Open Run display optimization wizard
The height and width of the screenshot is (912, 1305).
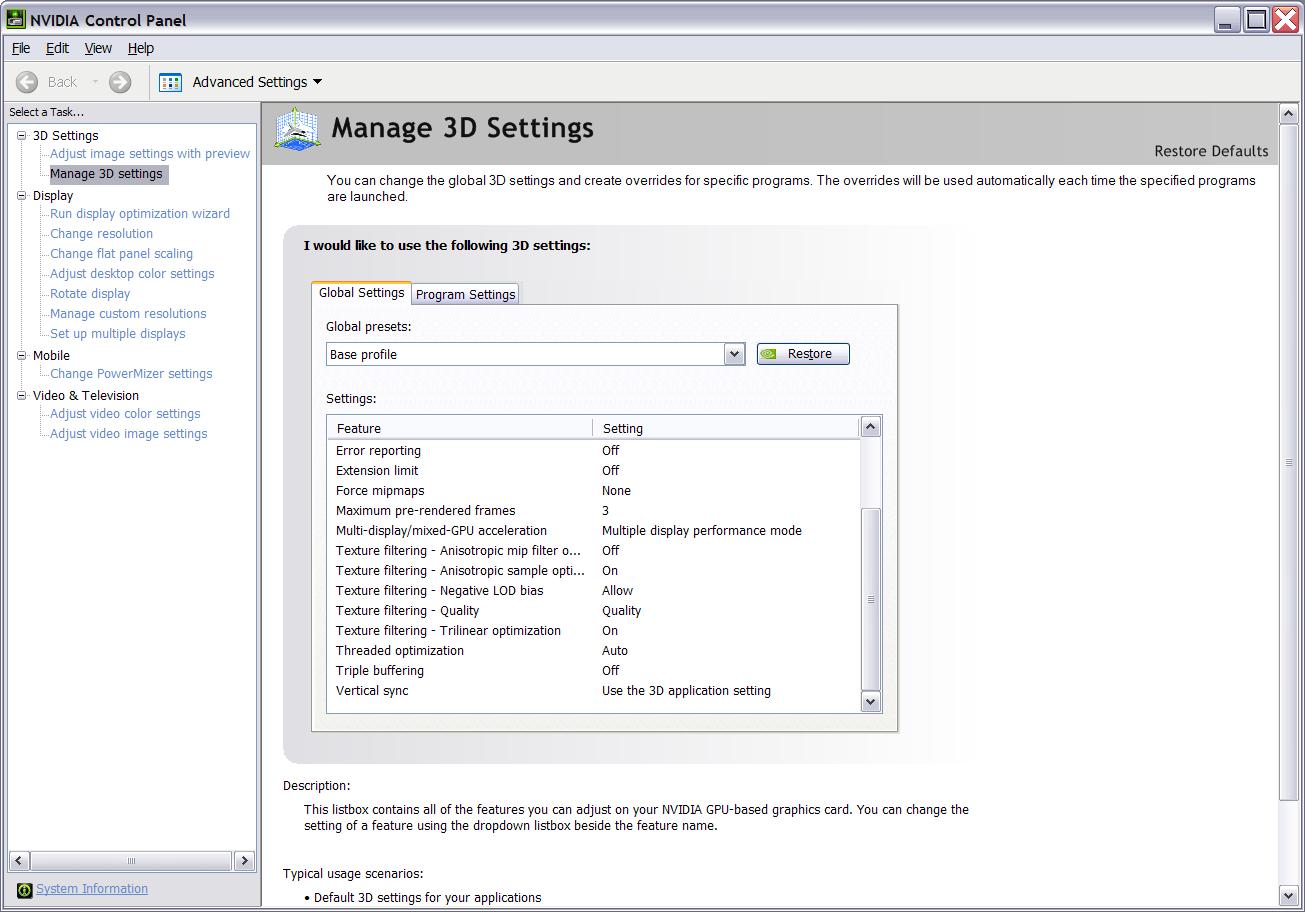(x=140, y=214)
